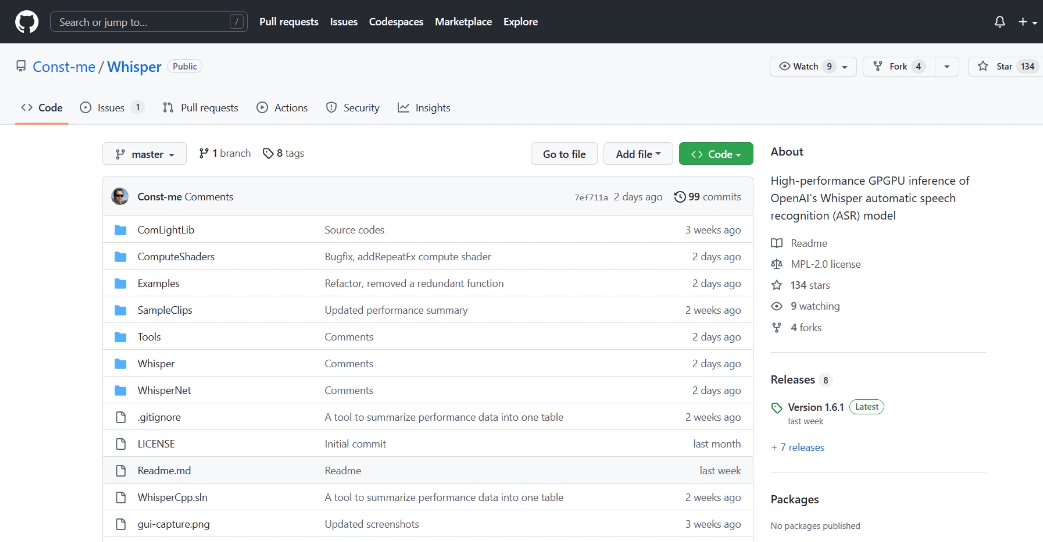
Task: Expand the Fork options dropdown arrow
Action: tap(947, 67)
